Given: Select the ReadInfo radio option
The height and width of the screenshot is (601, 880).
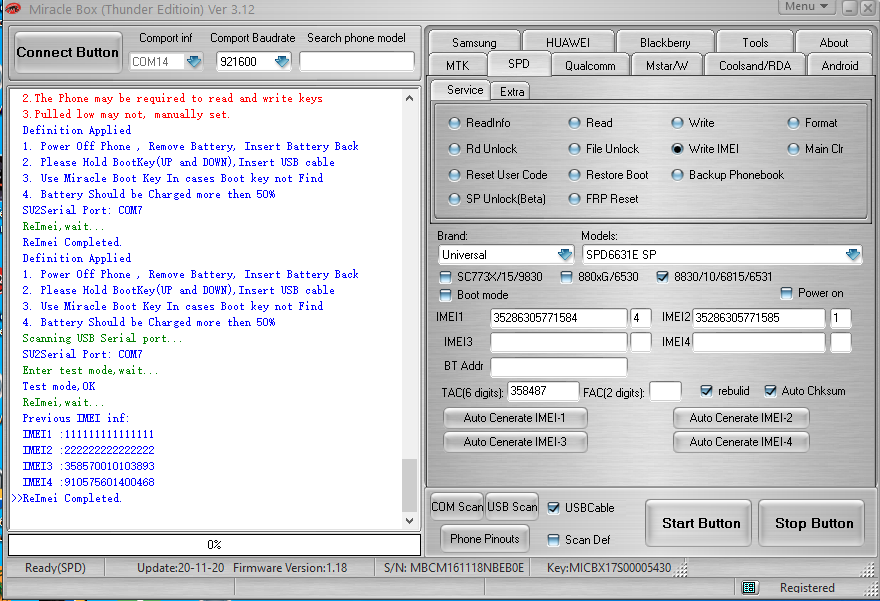Looking at the screenshot, I should coord(454,123).
